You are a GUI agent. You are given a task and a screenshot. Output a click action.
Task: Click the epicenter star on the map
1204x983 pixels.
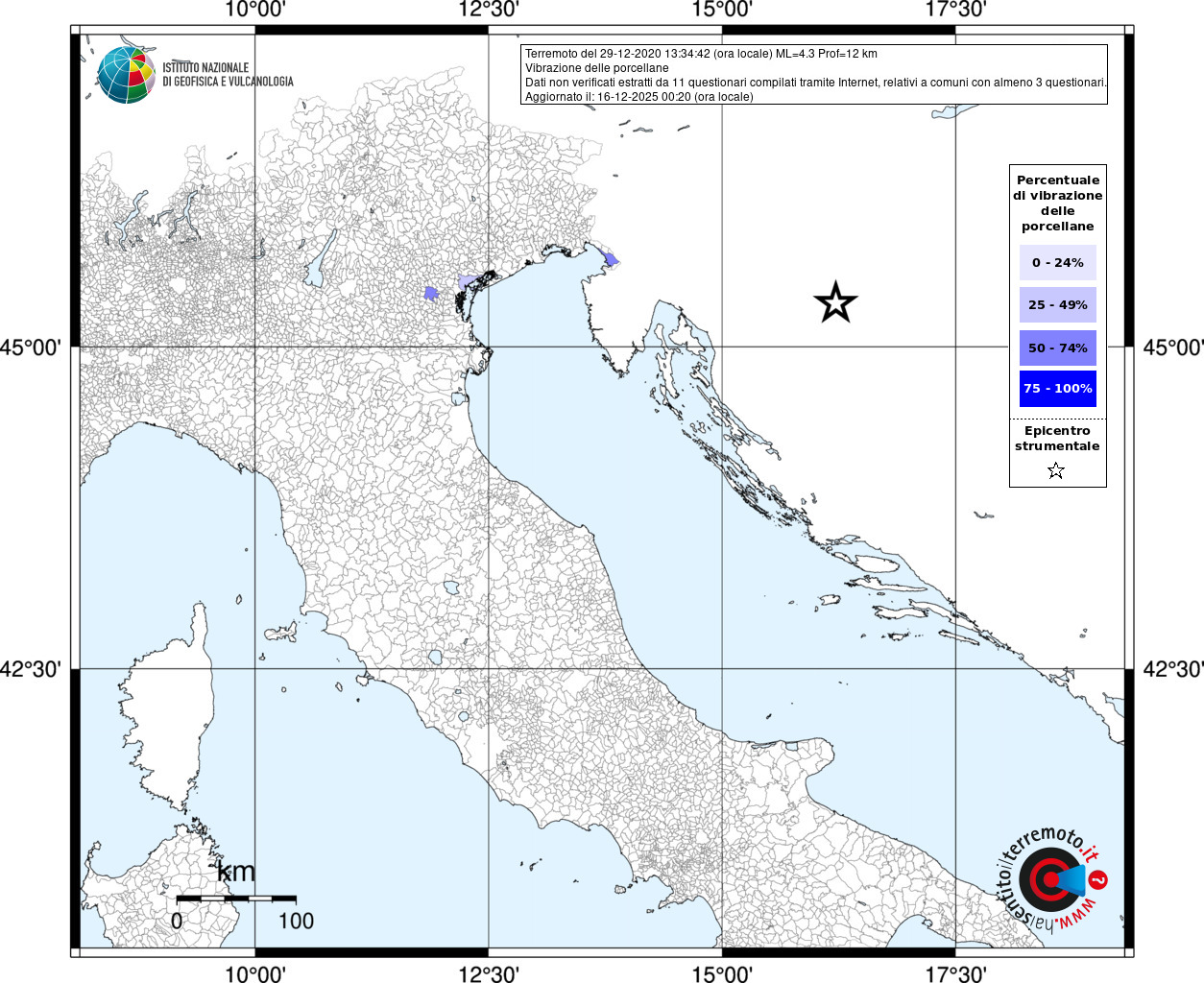pyautogui.click(x=835, y=302)
